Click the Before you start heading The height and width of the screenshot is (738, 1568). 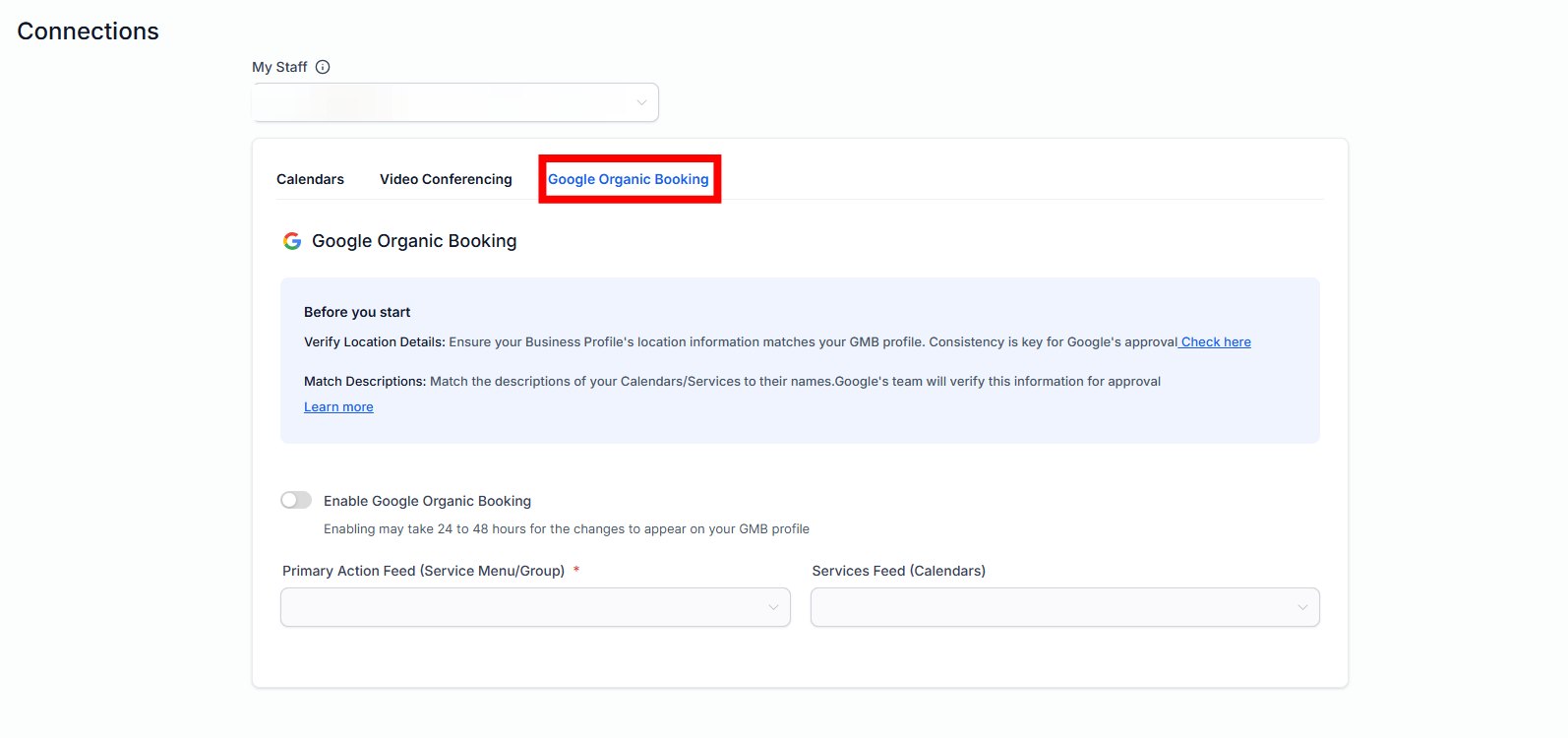point(357,312)
